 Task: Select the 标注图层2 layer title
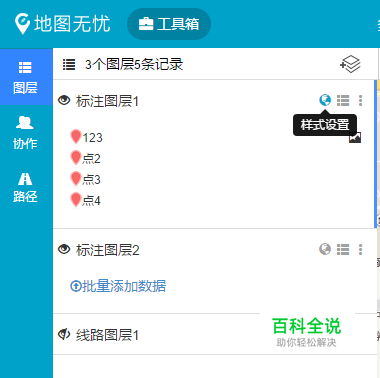[x=107, y=250]
